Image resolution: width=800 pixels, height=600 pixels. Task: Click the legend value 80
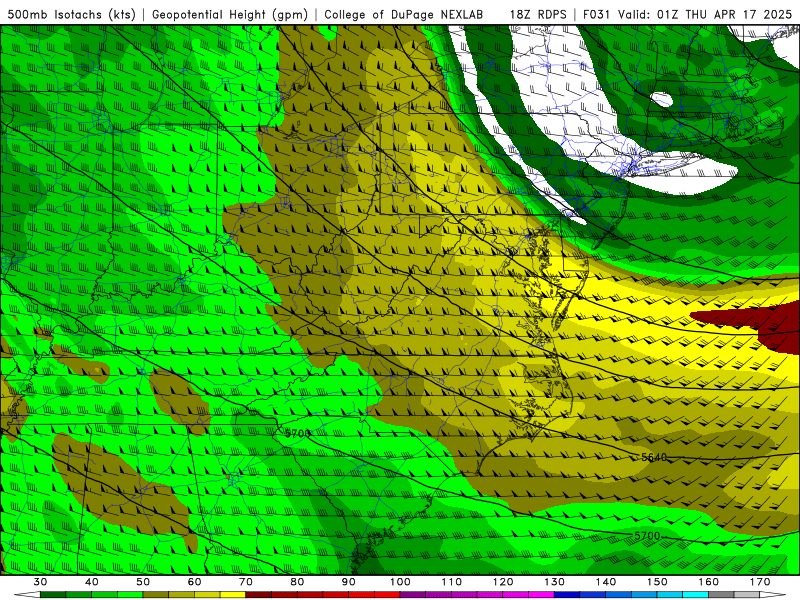click(x=297, y=582)
